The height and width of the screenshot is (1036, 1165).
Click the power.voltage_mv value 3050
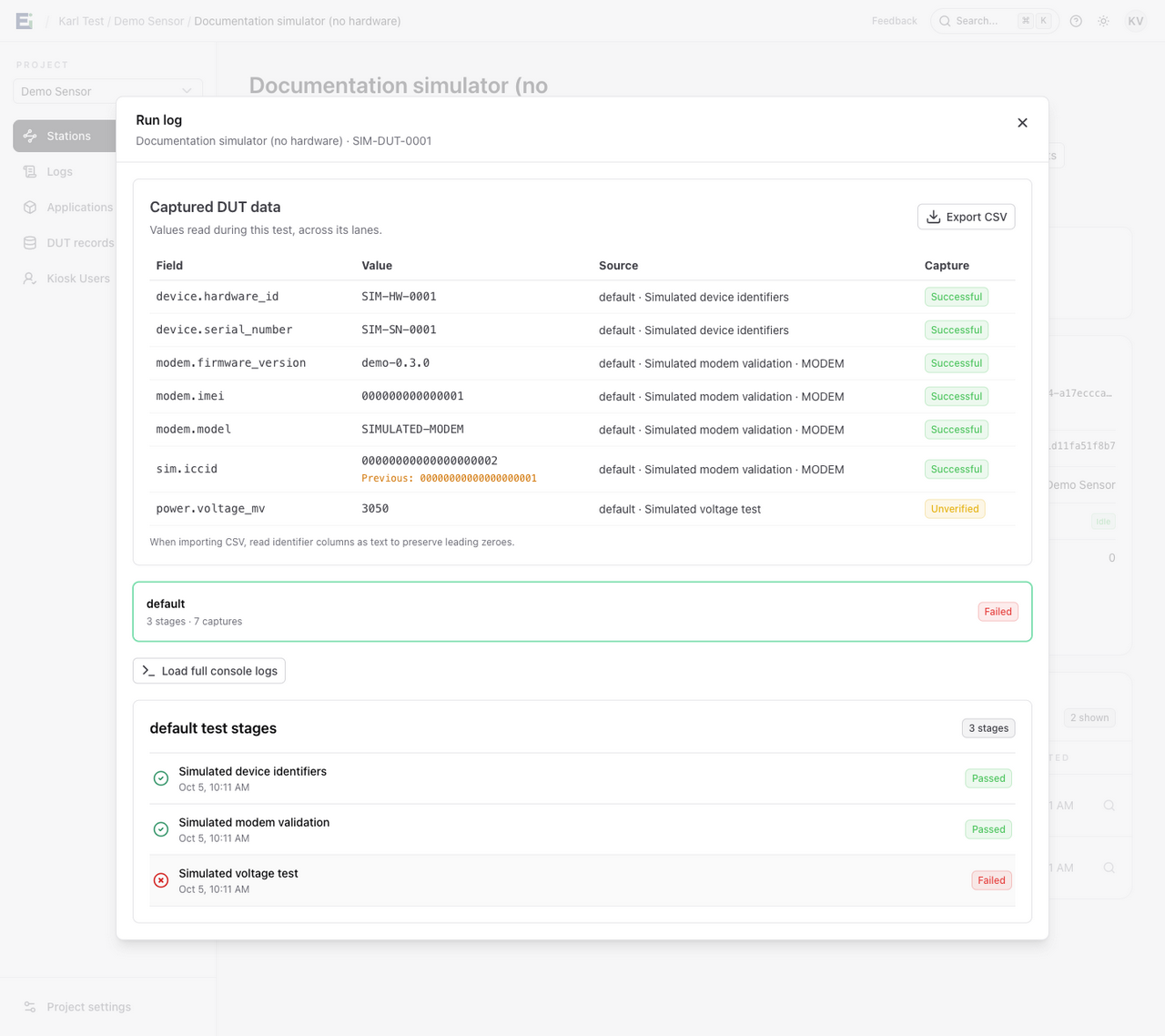[375, 509]
